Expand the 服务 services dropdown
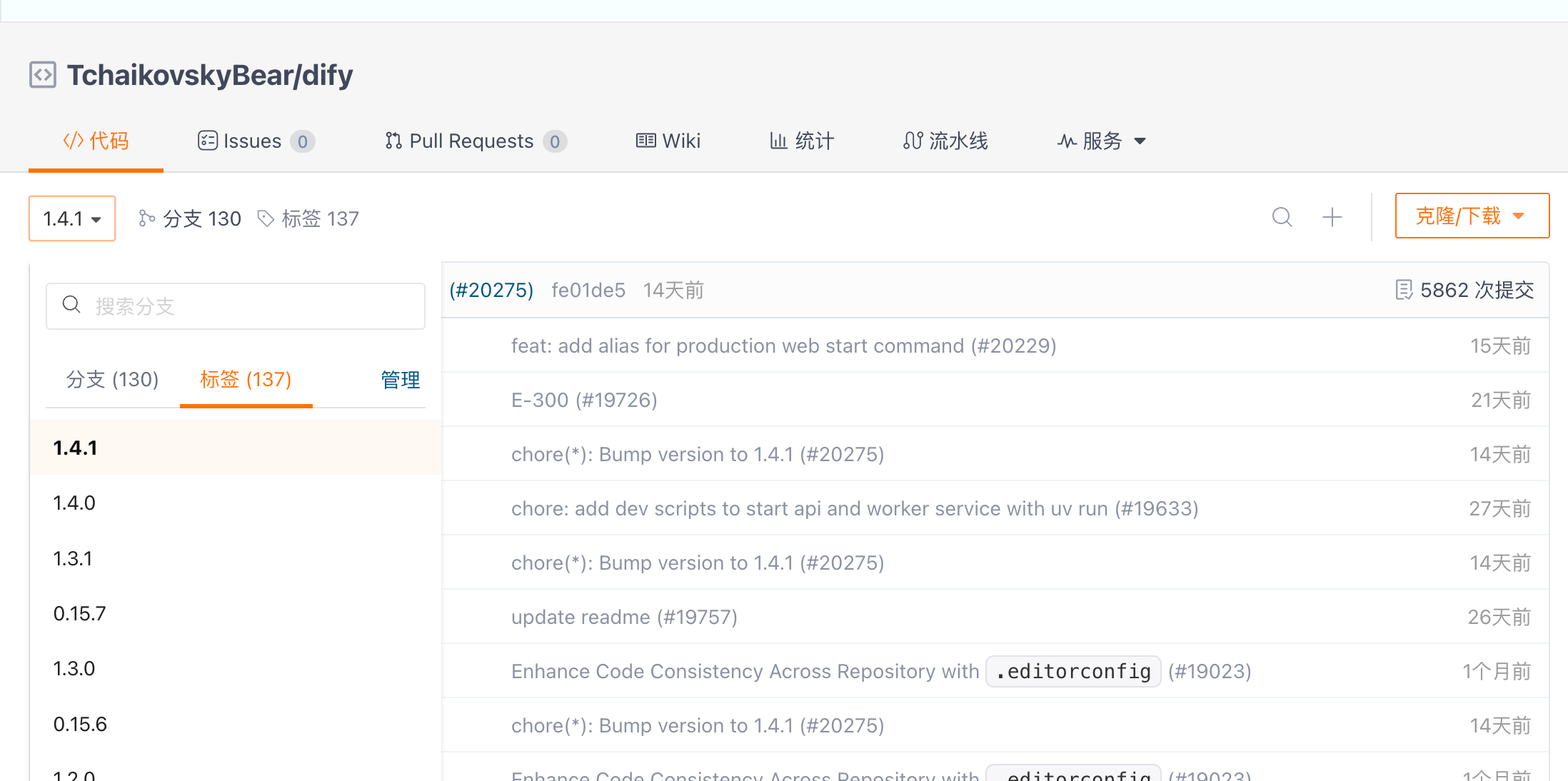 (x=1102, y=141)
